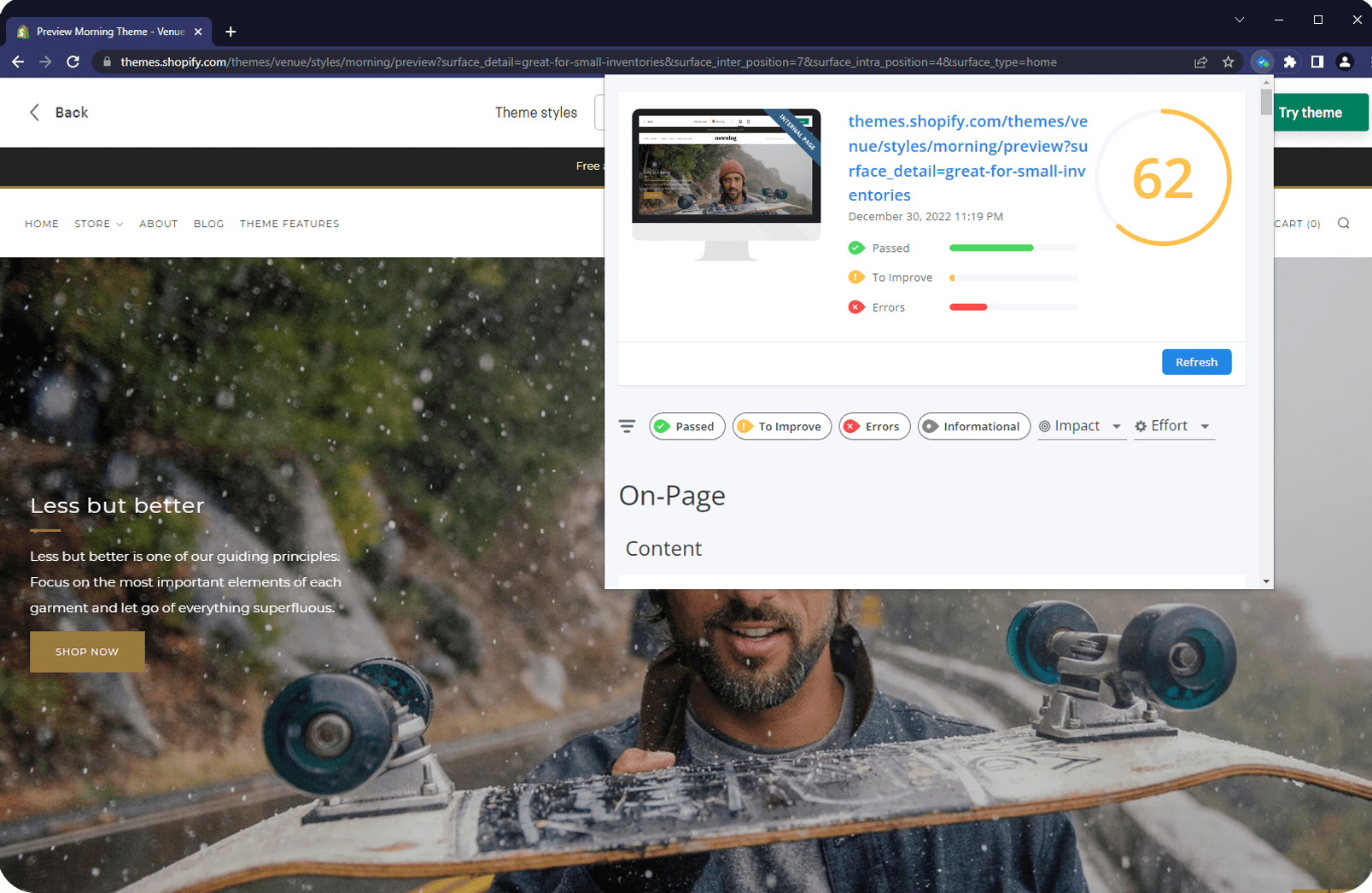Click the SHOP NOW button

tap(87, 651)
